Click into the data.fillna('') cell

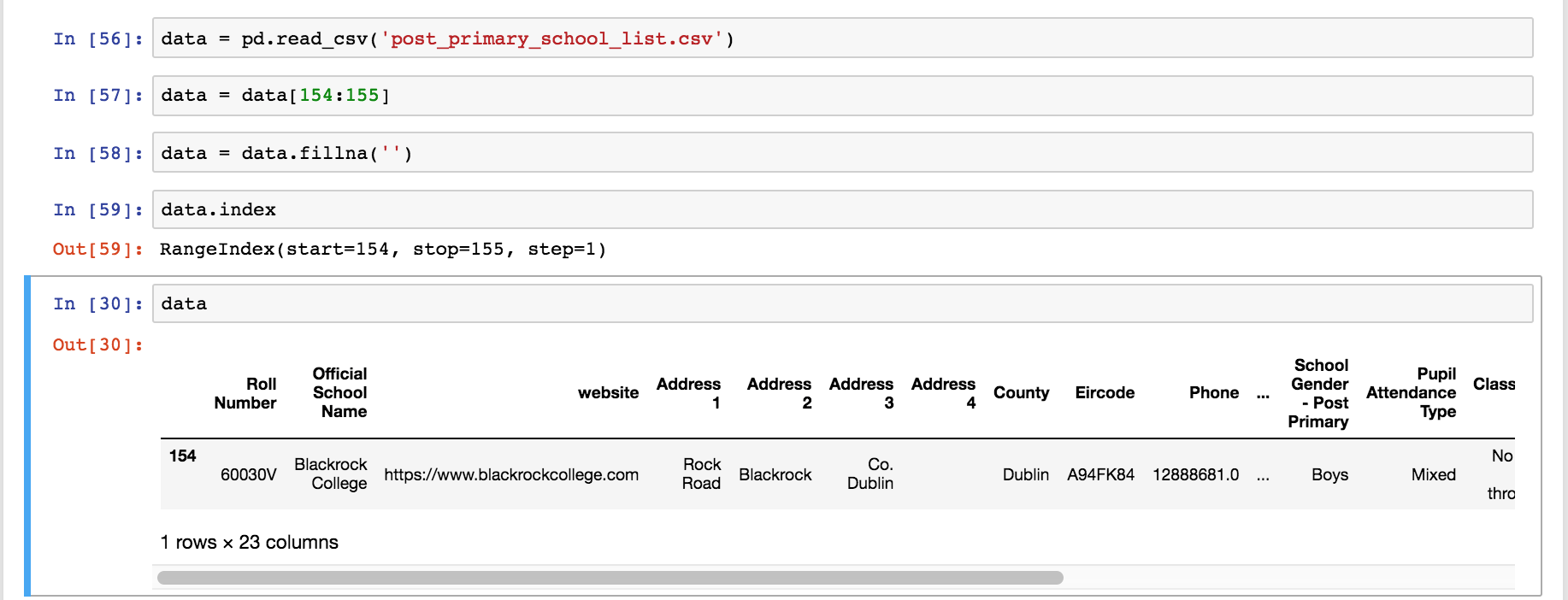841,153
